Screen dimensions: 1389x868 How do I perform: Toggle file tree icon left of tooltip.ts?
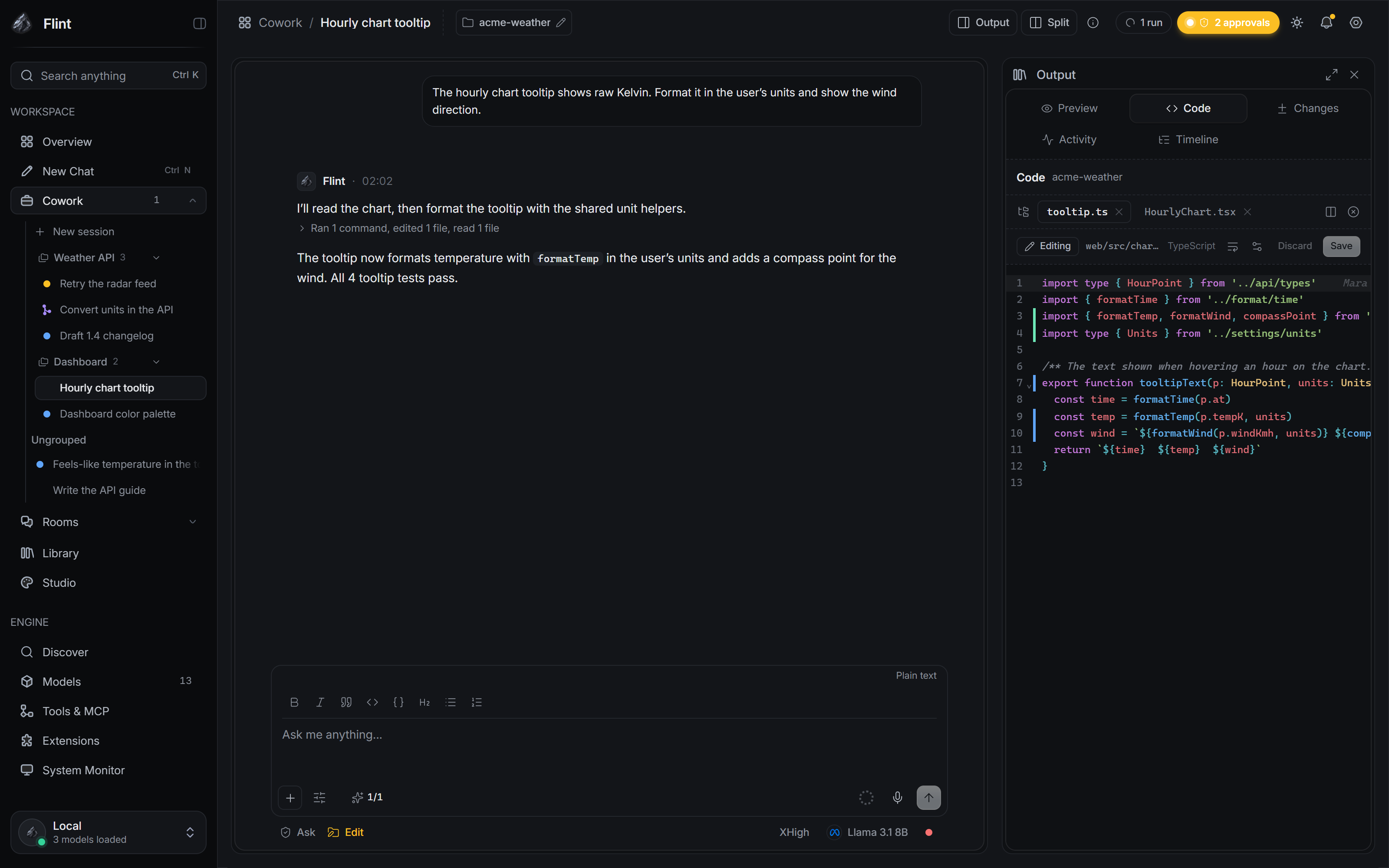[x=1024, y=212]
